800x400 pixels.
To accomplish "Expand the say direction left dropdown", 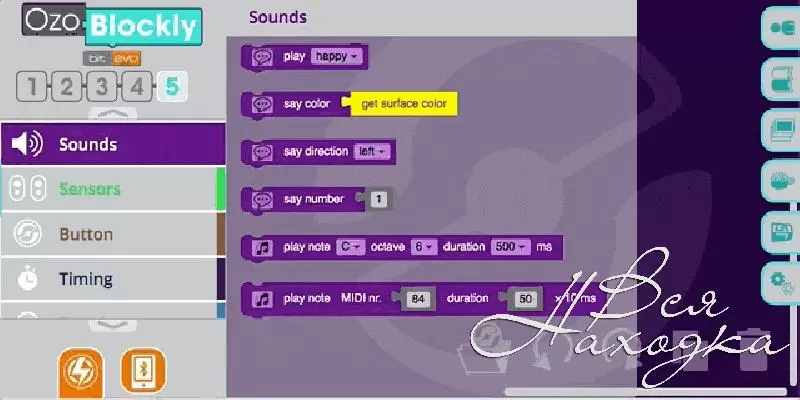I will point(371,151).
